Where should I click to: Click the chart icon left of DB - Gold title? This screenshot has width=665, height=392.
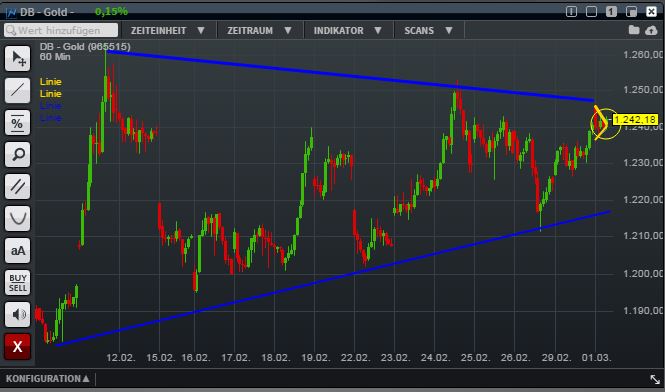tap(11, 12)
